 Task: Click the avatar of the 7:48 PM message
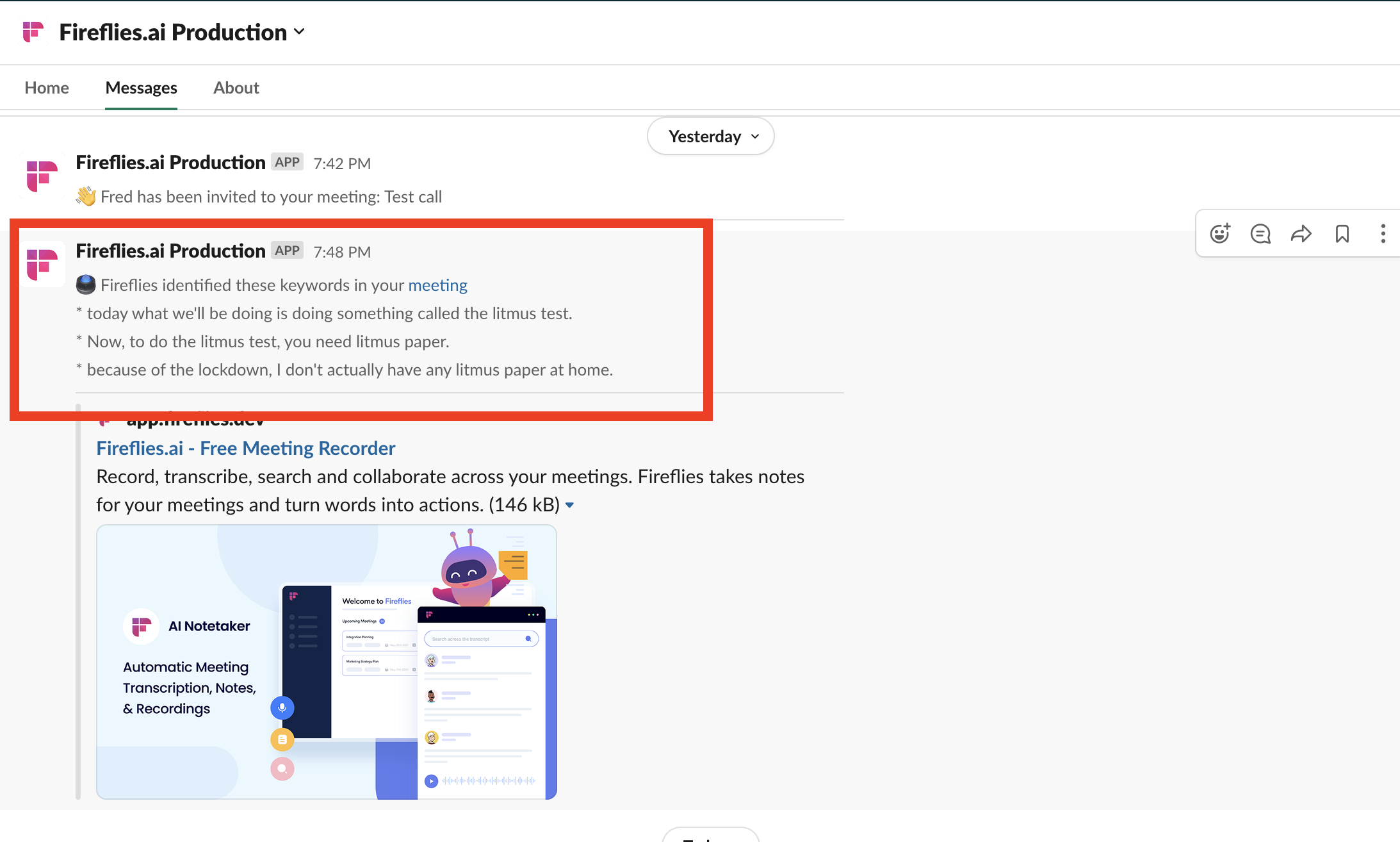pyautogui.click(x=42, y=264)
